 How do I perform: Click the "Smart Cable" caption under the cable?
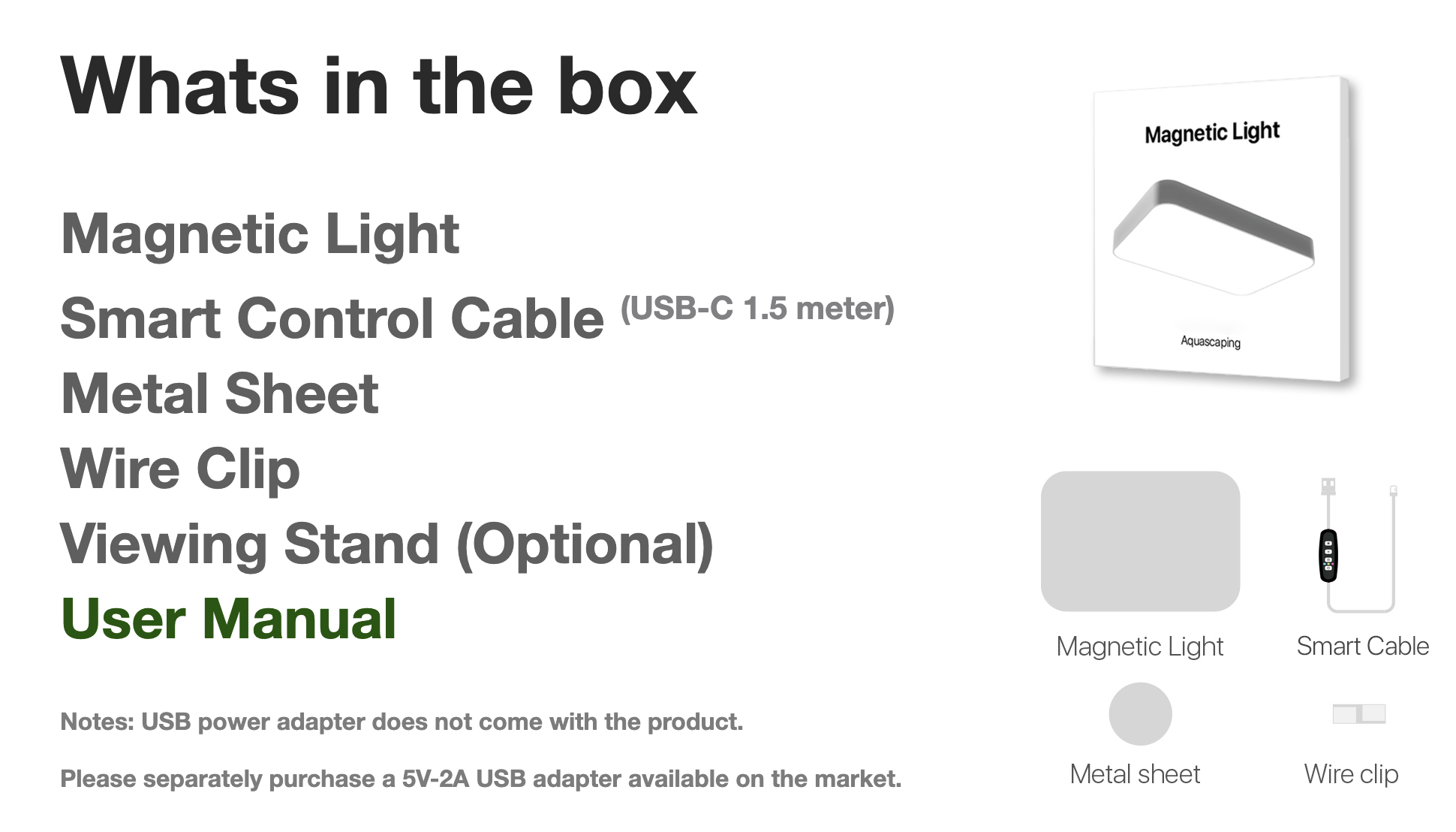tap(1362, 646)
